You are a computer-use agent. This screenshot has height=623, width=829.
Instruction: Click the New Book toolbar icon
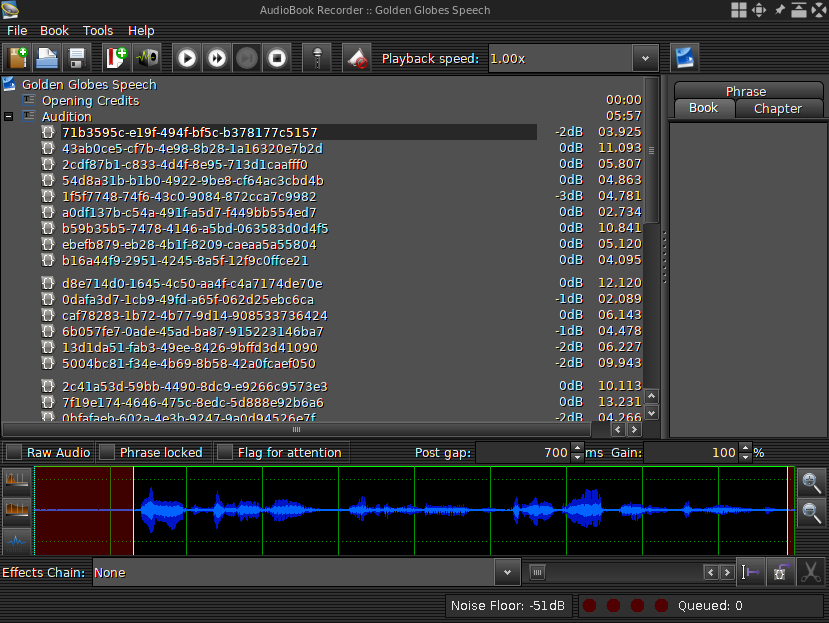(x=17, y=58)
